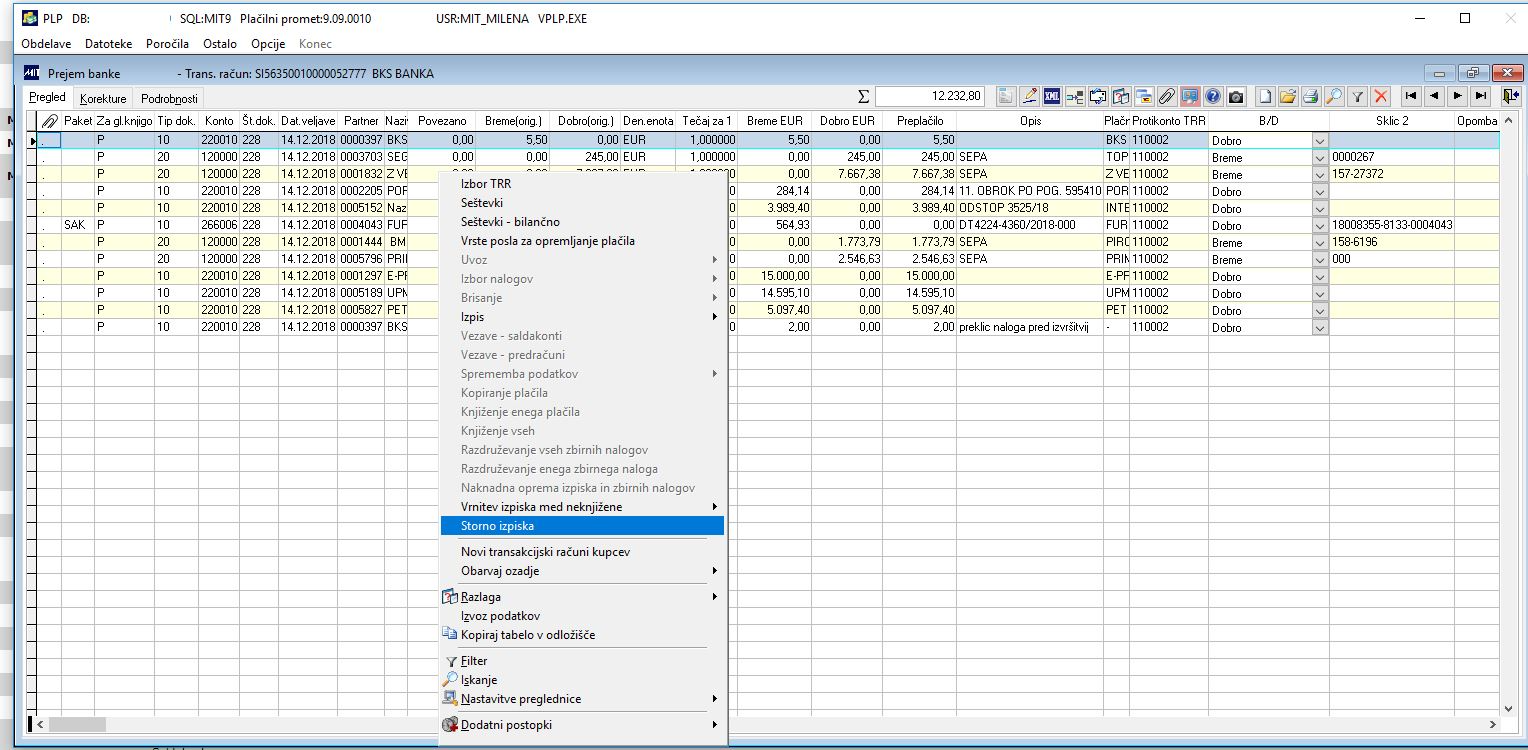Click the paperclip attachments icon
Screen dimensions: 1528x750
coord(1166,96)
